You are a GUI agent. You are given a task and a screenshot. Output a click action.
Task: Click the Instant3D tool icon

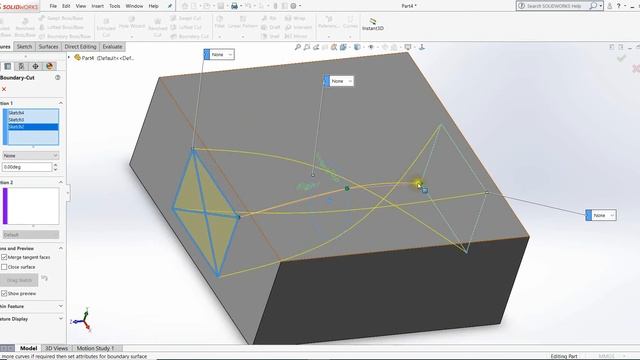coord(373,21)
